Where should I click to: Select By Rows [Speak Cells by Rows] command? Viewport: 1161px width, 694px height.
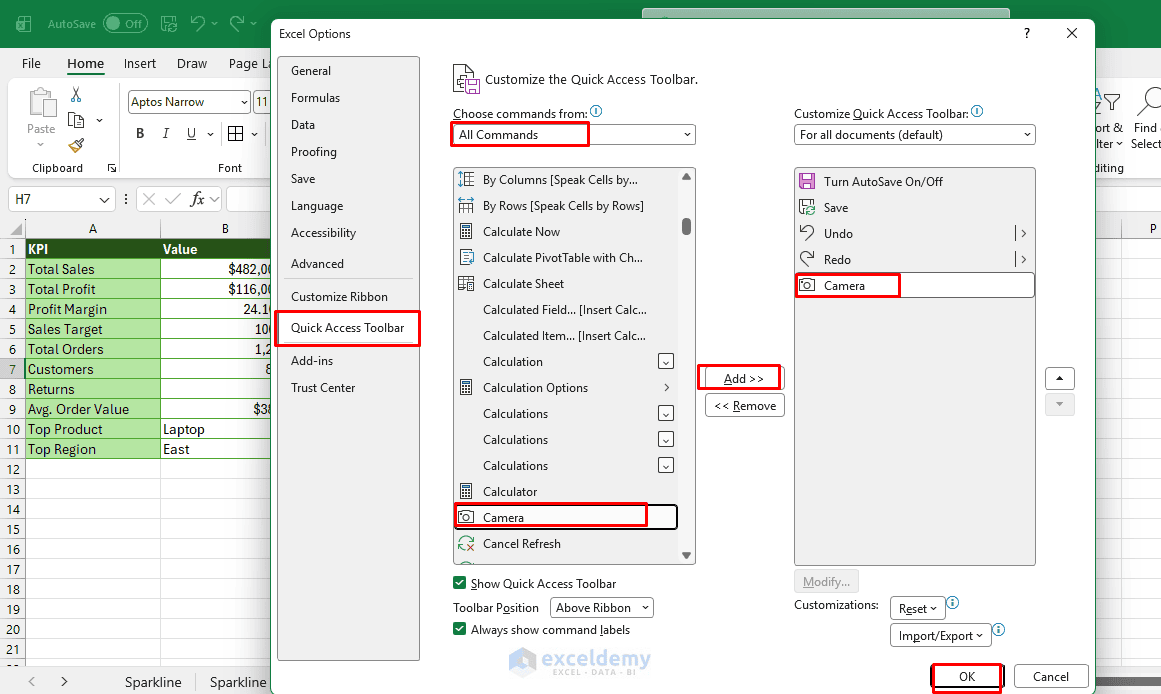click(x=565, y=206)
